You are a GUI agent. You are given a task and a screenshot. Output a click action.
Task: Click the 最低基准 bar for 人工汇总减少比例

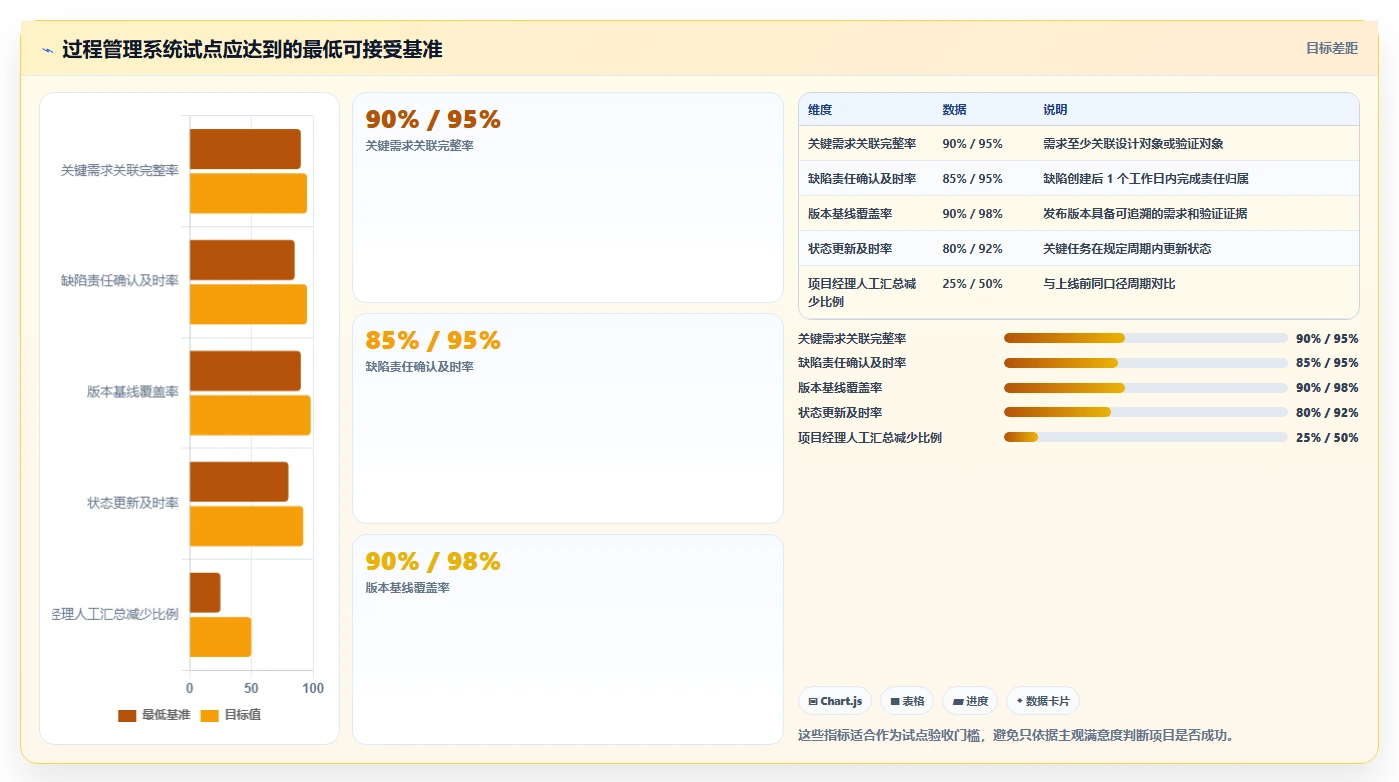[205, 592]
